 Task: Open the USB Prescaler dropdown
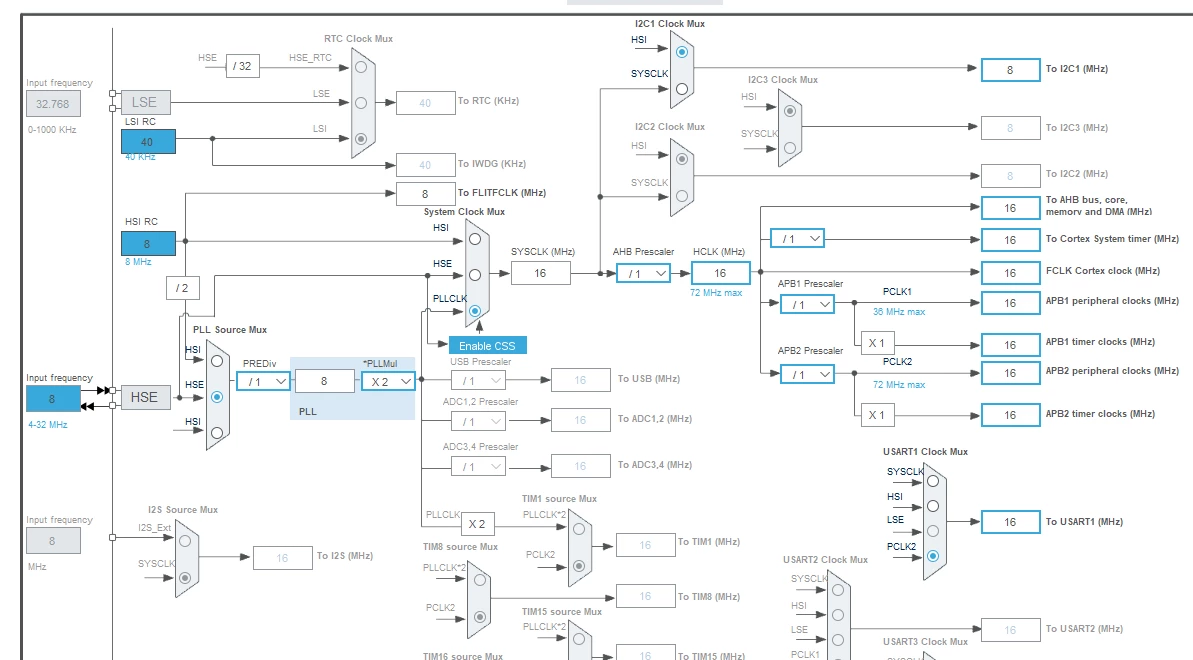(x=478, y=381)
